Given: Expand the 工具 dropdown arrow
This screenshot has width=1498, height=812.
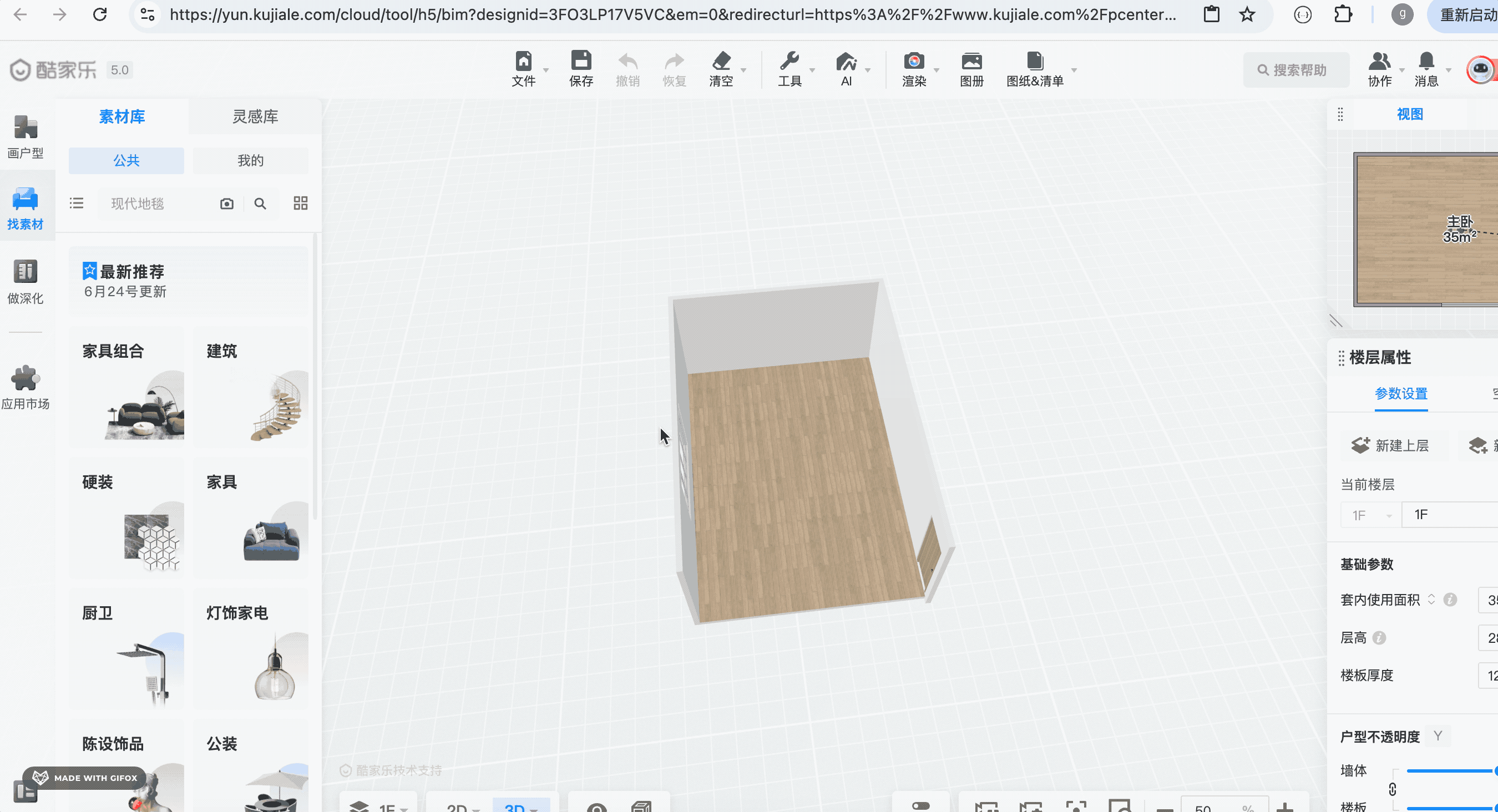Looking at the screenshot, I should [x=812, y=70].
